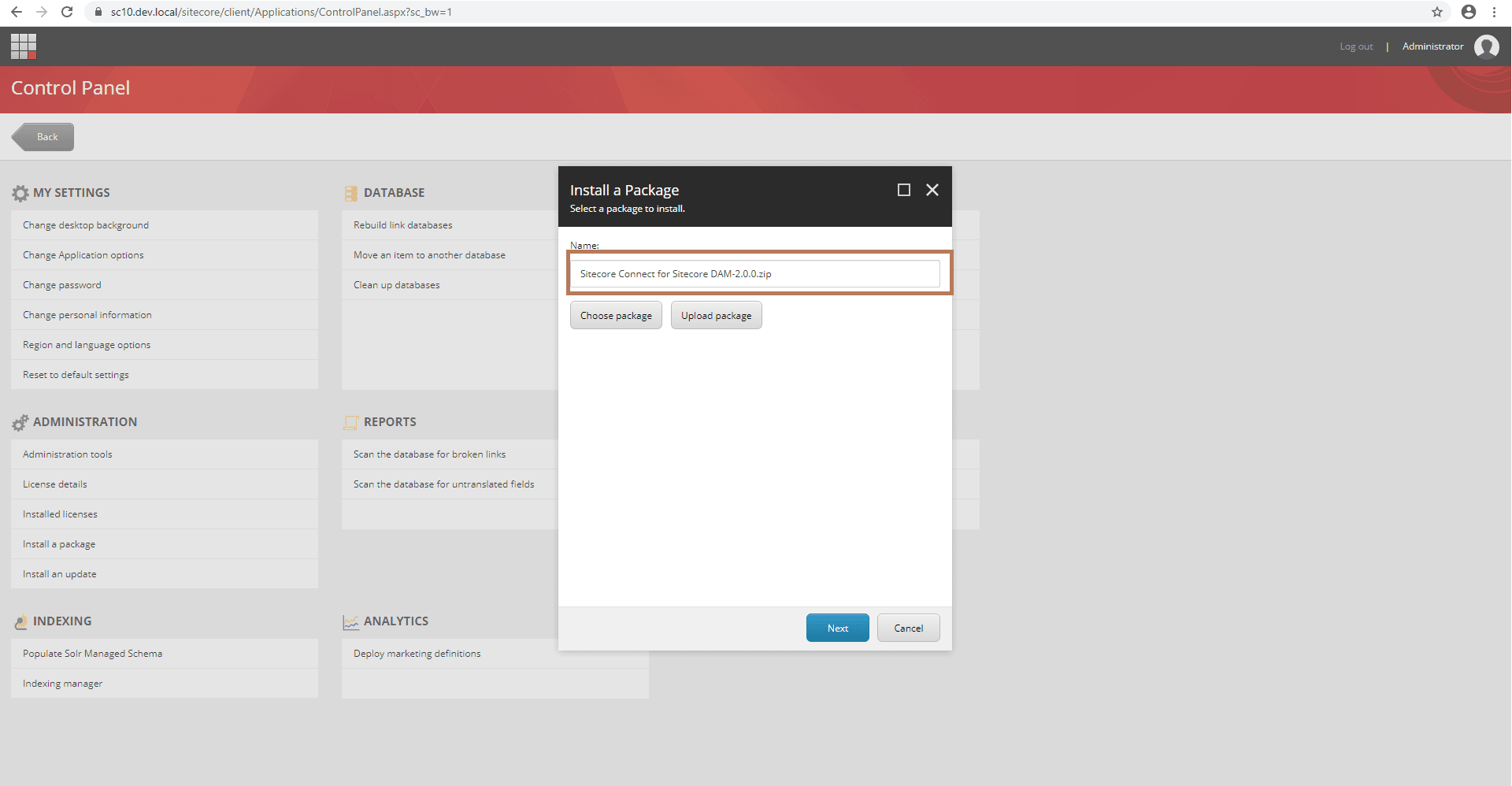The width and height of the screenshot is (1512, 786).
Task: Click the ANALYTICS heading text
Action: [396, 621]
